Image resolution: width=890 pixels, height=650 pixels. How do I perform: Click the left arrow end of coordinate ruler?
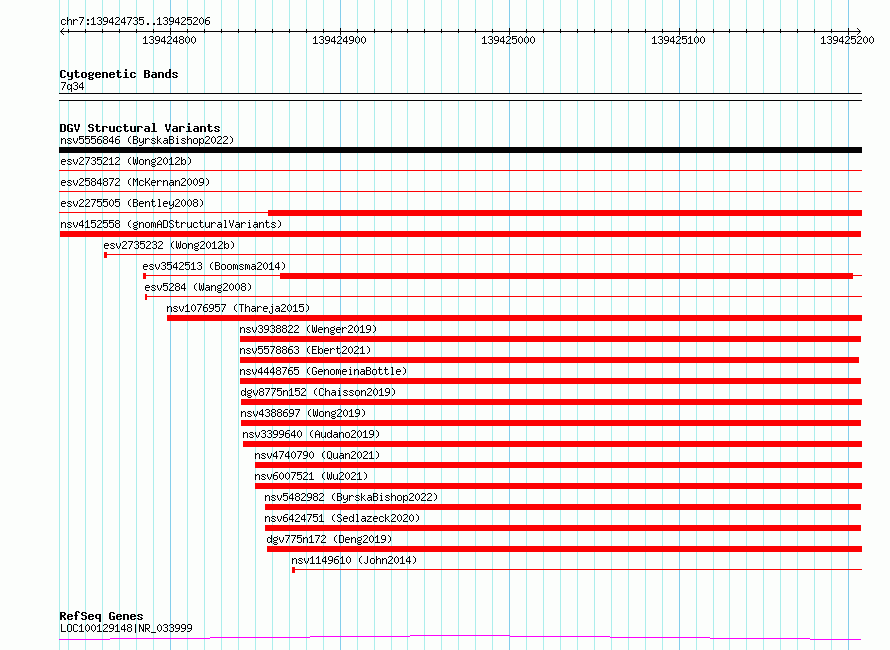click(63, 31)
